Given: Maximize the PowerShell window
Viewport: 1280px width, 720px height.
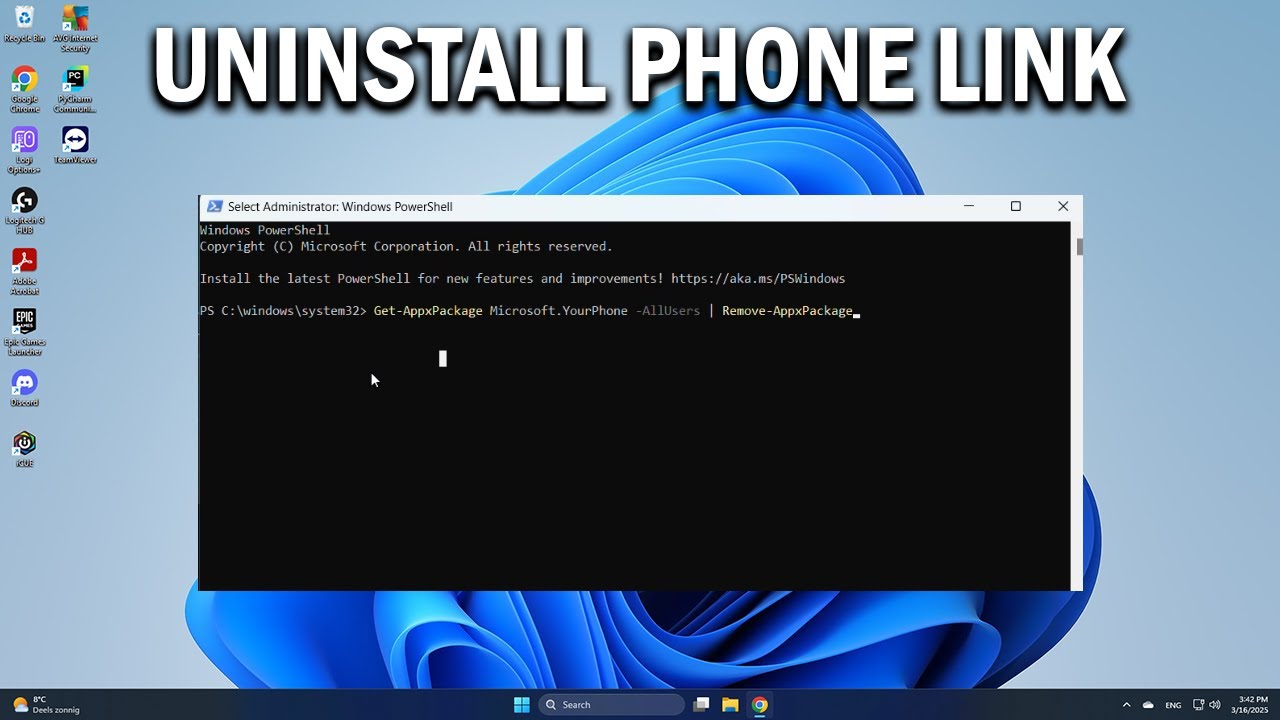Looking at the screenshot, I should point(1016,206).
